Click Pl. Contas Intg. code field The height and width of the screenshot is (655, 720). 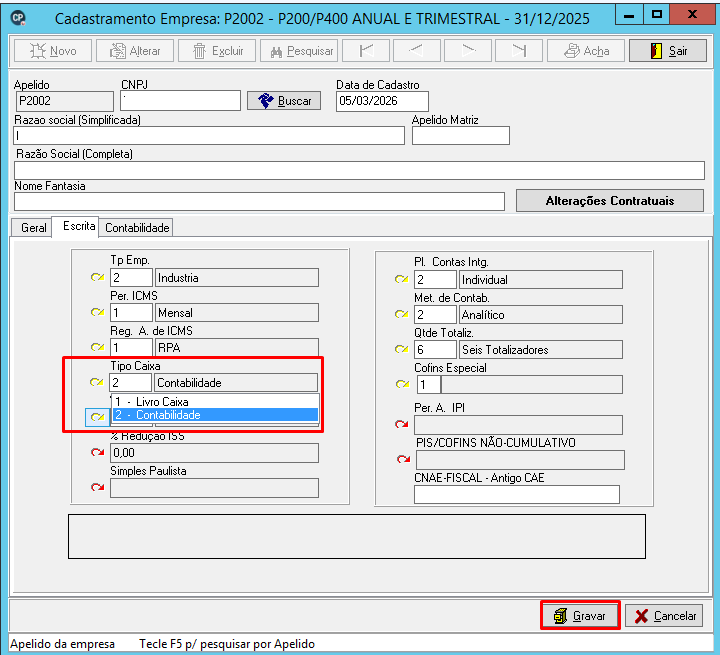point(435,280)
